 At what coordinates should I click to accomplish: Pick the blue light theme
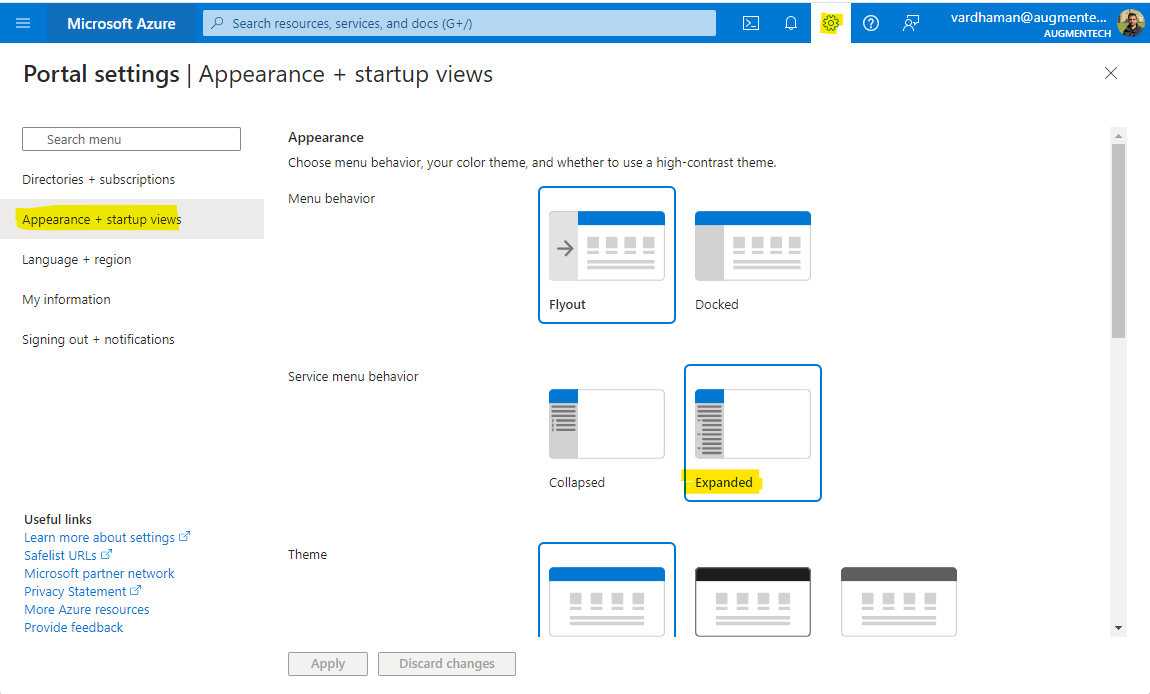607,590
